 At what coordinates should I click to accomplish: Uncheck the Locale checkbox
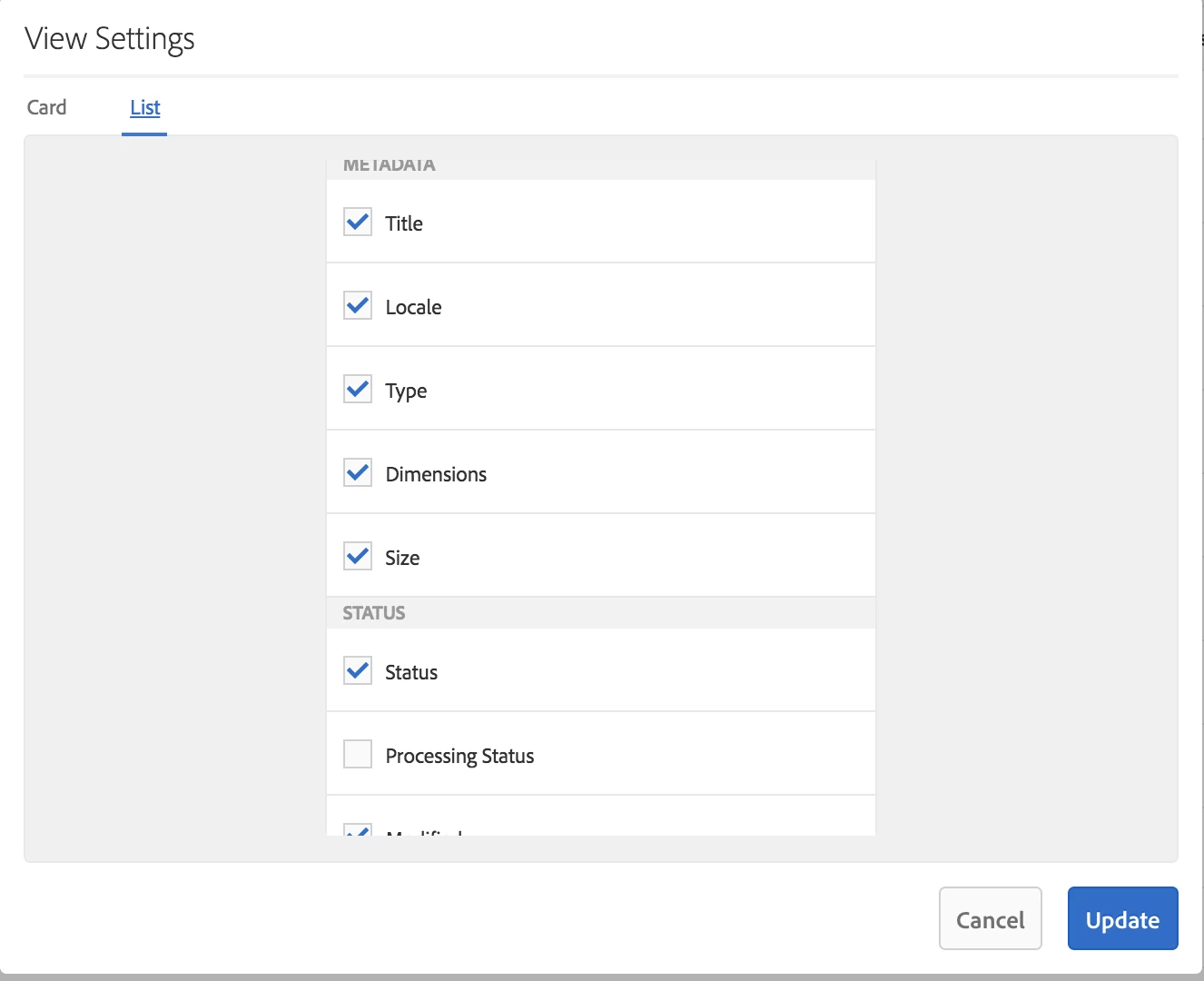(358, 305)
